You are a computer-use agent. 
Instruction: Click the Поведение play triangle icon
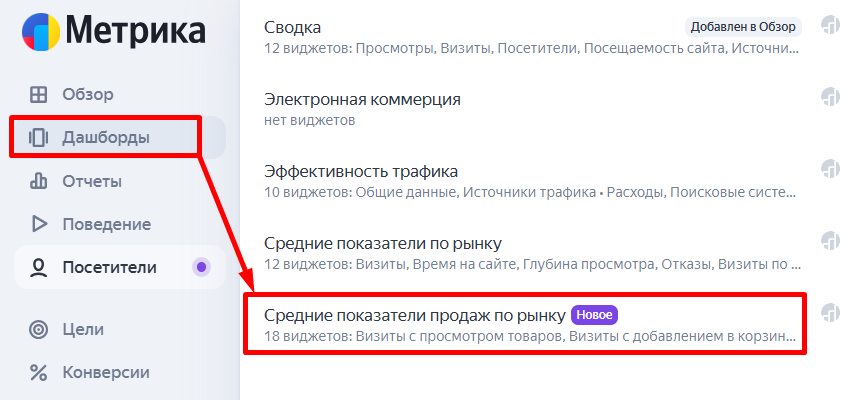pyautogui.click(x=39, y=224)
